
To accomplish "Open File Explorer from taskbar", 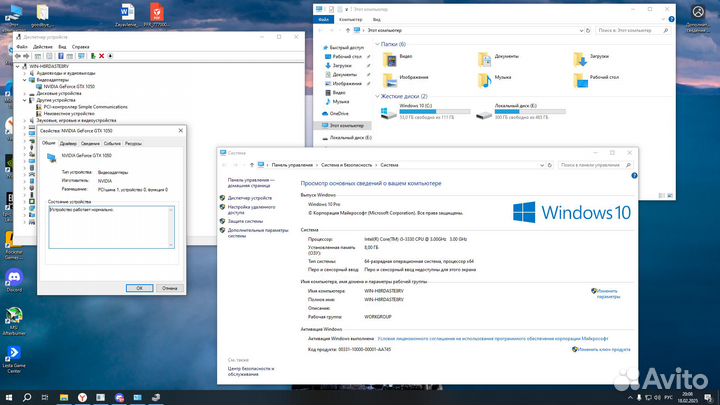I will pos(64,397).
